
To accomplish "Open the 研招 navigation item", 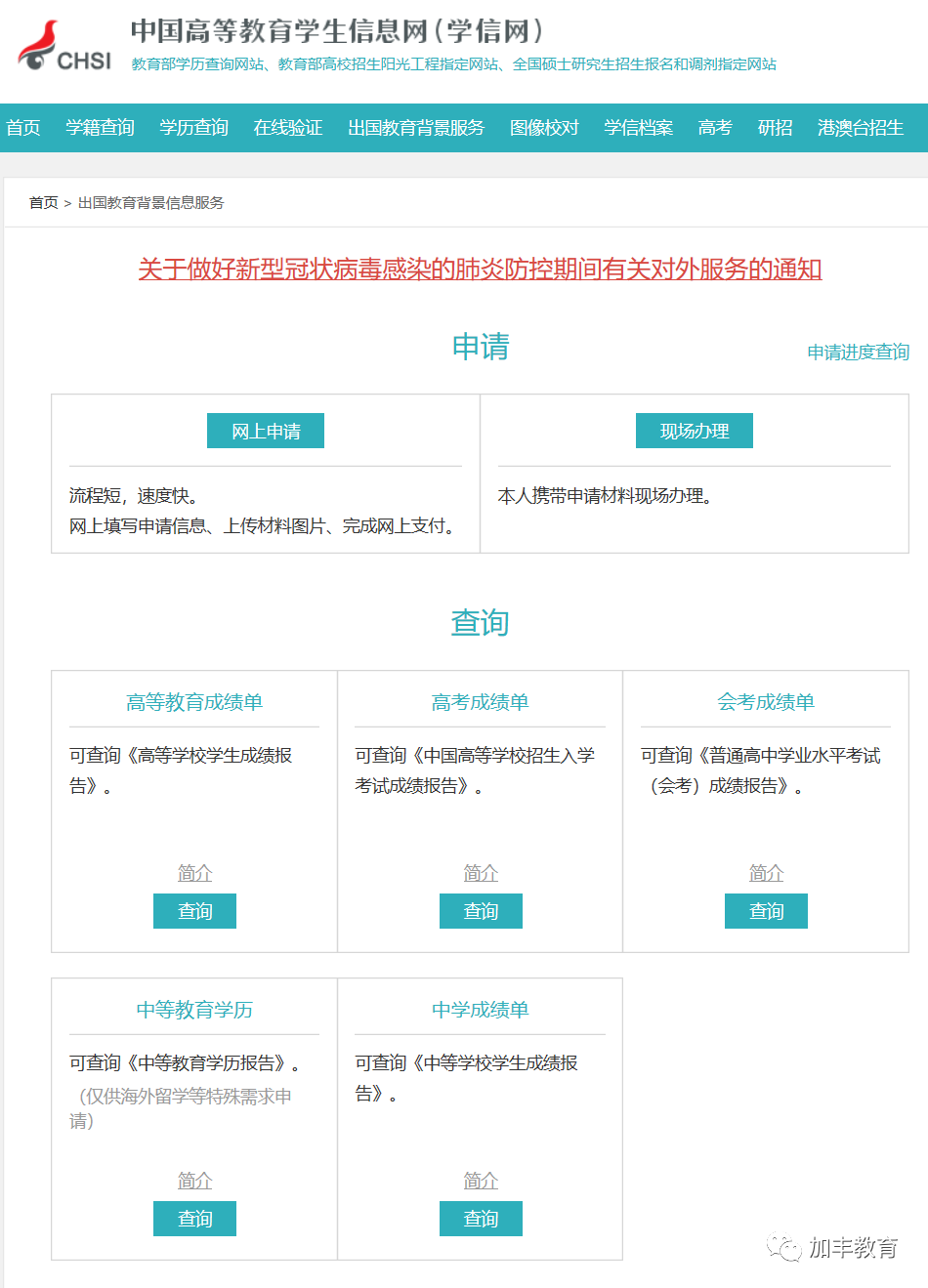I will click(x=774, y=127).
